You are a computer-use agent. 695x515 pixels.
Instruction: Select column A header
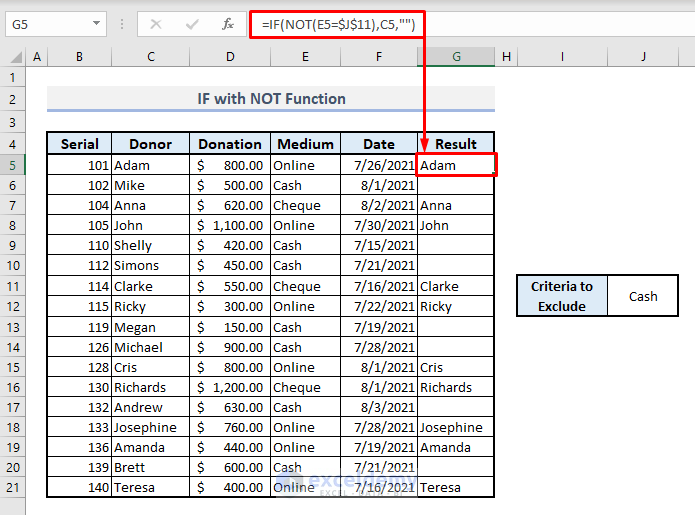point(37,57)
